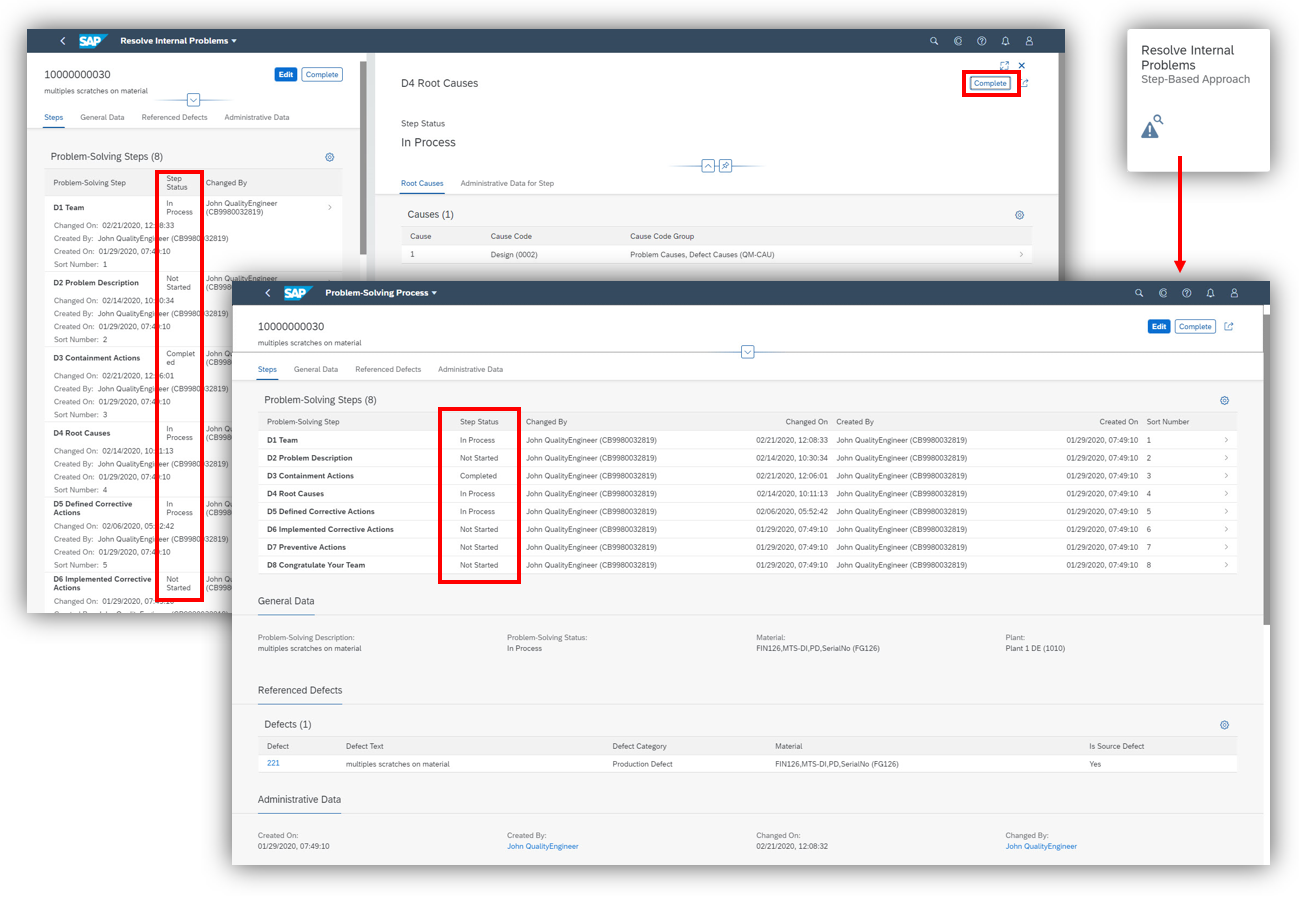Screen dimensions: 1299x898
Task: Open D1 Team row chevron in back window
Action: (x=330, y=208)
